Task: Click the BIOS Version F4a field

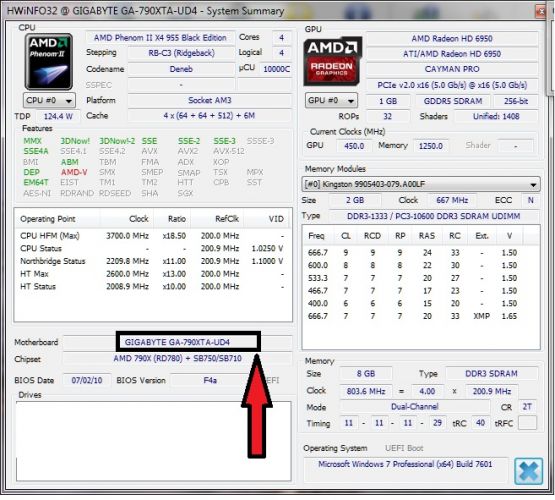Action: (210, 380)
